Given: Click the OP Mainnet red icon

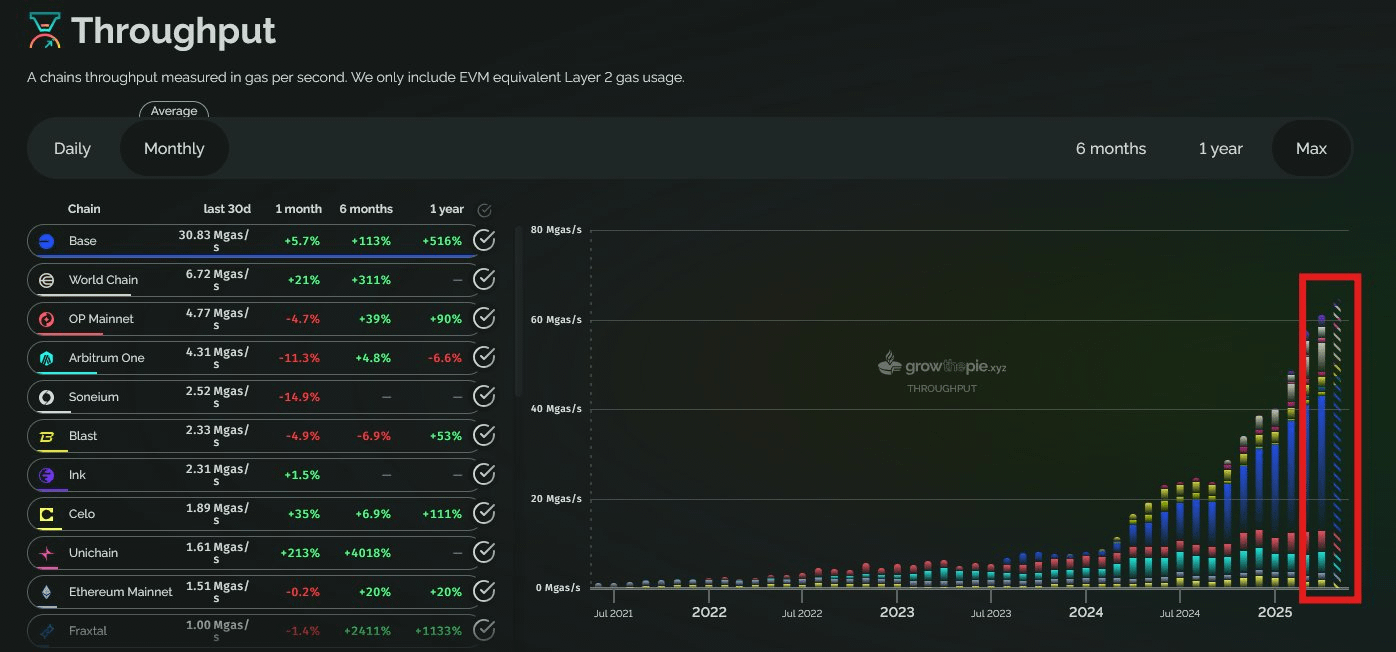Looking at the screenshot, I should tap(46, 319).
